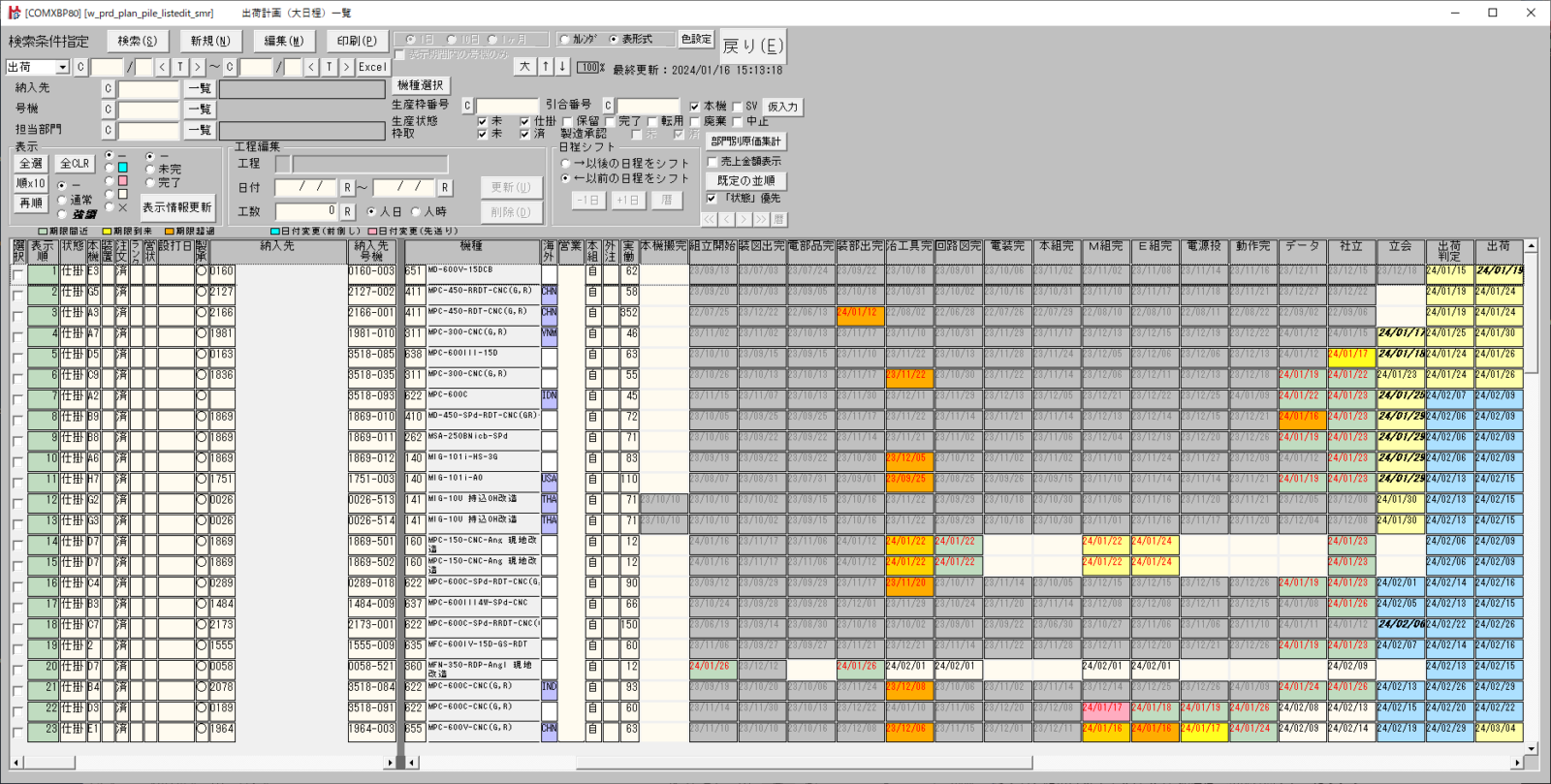
Task: Click the 印刷(P) print button
Action: [x=357, y=41]
